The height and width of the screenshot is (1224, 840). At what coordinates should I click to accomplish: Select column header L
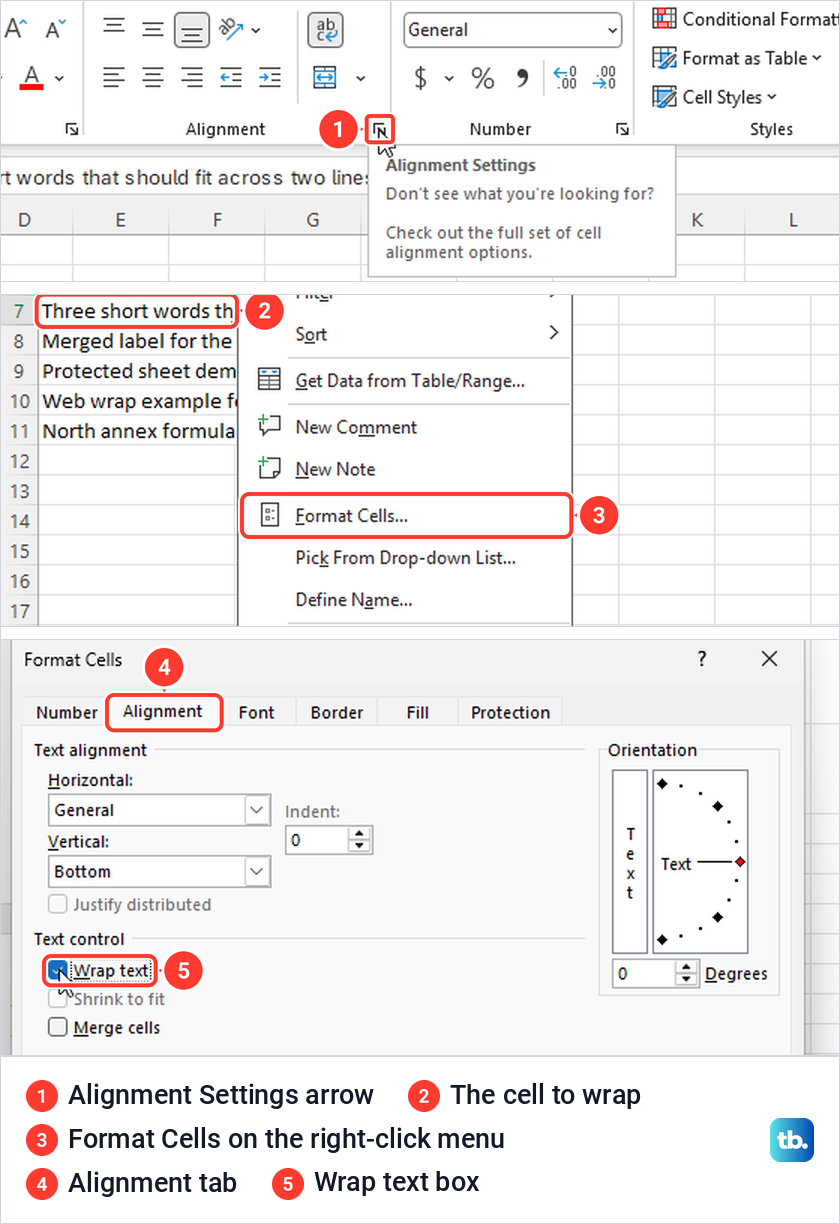point(792,219)
